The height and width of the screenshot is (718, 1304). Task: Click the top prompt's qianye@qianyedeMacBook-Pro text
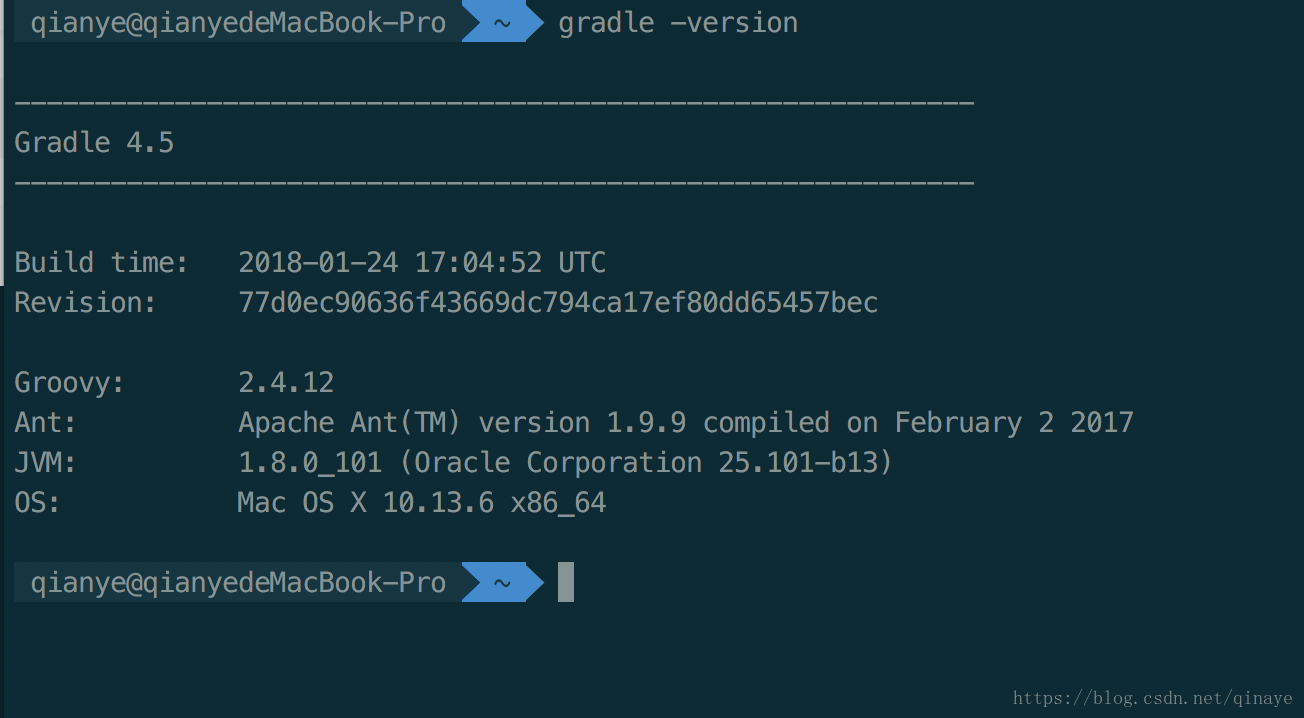[238, 23]
